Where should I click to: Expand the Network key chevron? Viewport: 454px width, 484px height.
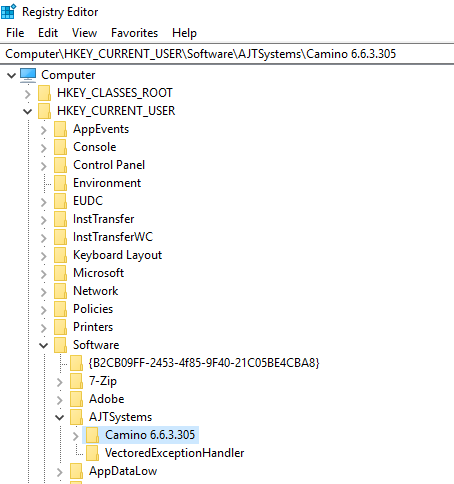[43, 292]
